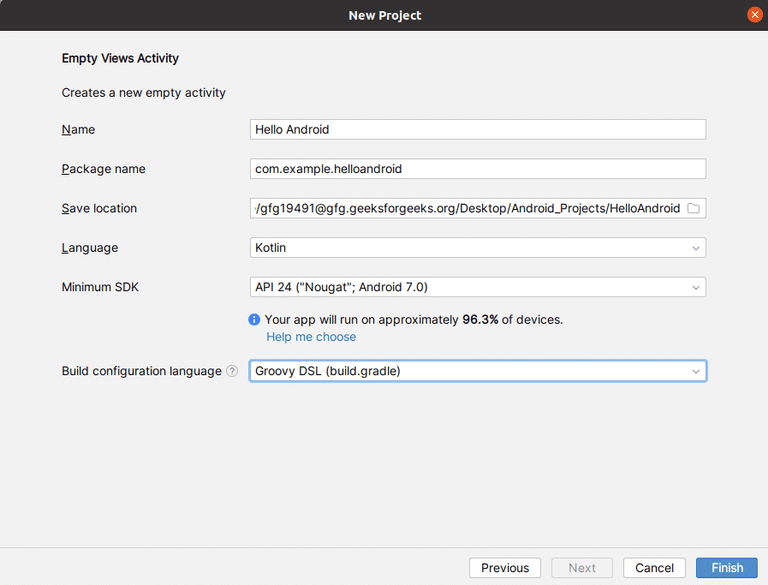
Task: Click the Empty Views Activity heading
Action: pos(120,59)
